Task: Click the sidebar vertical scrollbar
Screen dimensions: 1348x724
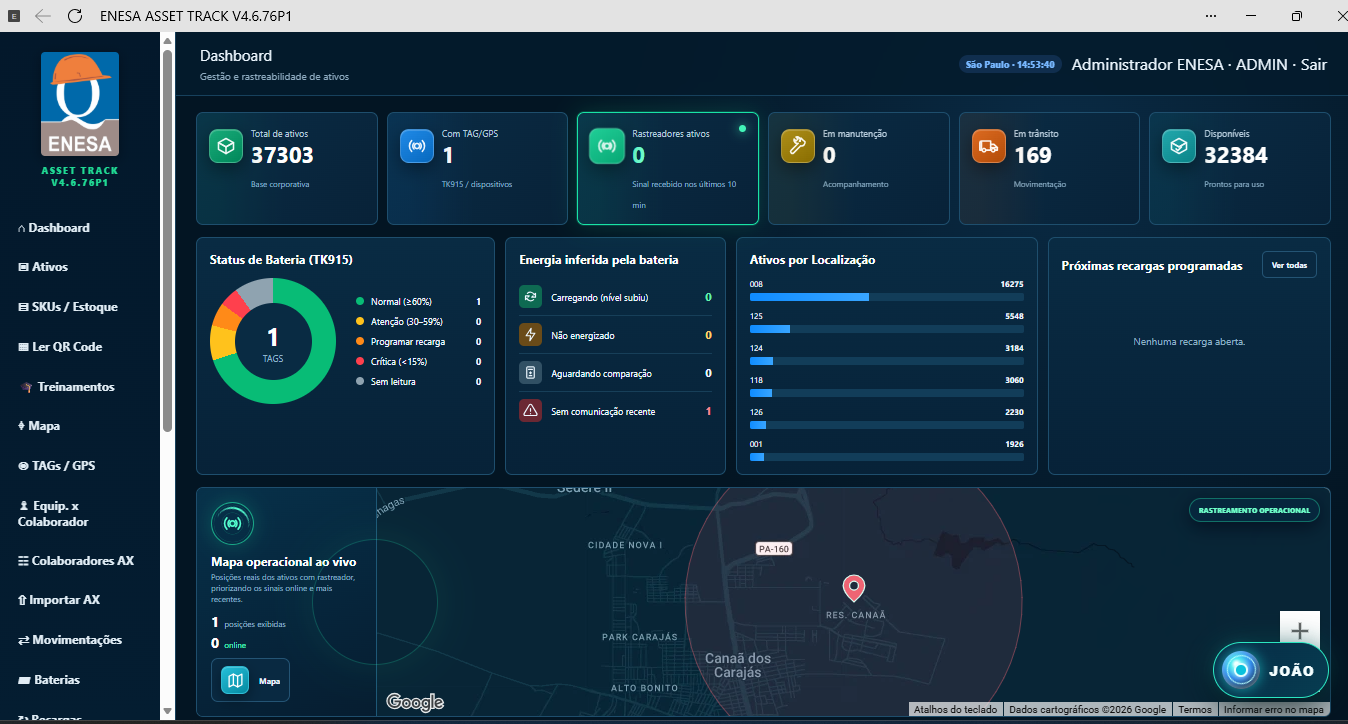Action: tap(167, 240)
